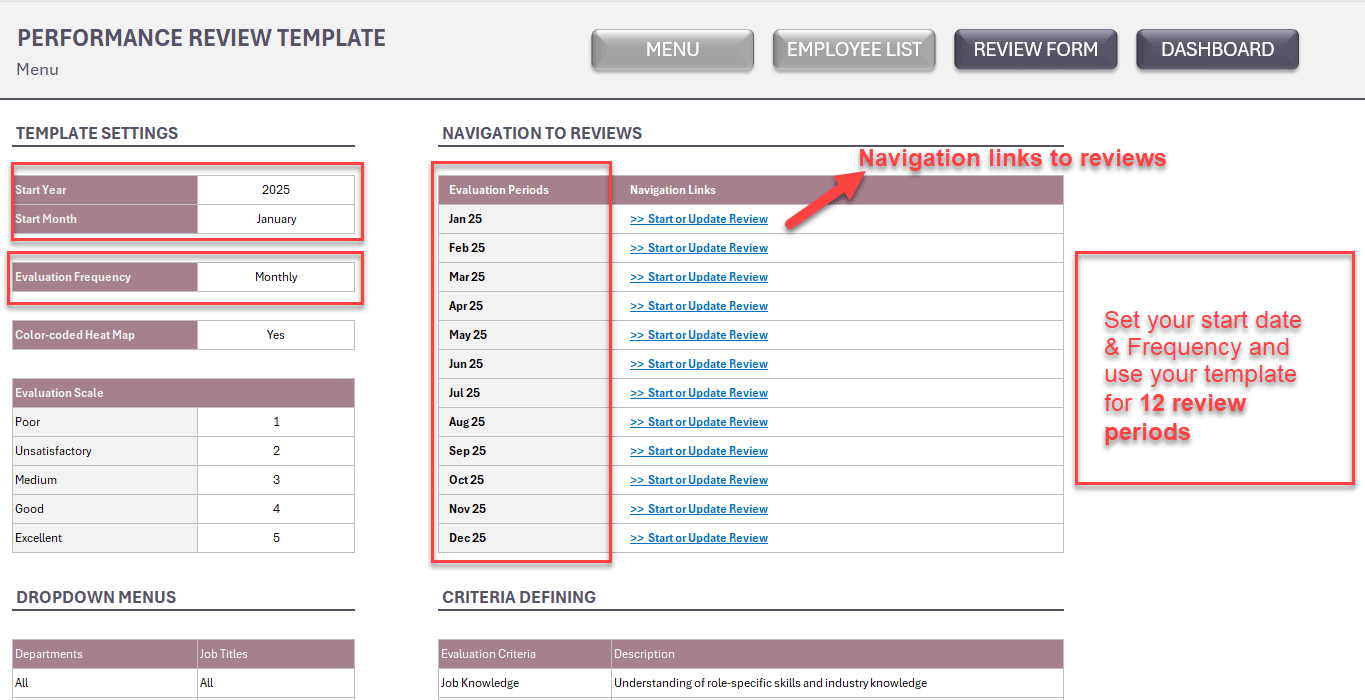Click the Dec 25 review link
The width and height of the screenshot is (1365, 700).
(699, 538)
